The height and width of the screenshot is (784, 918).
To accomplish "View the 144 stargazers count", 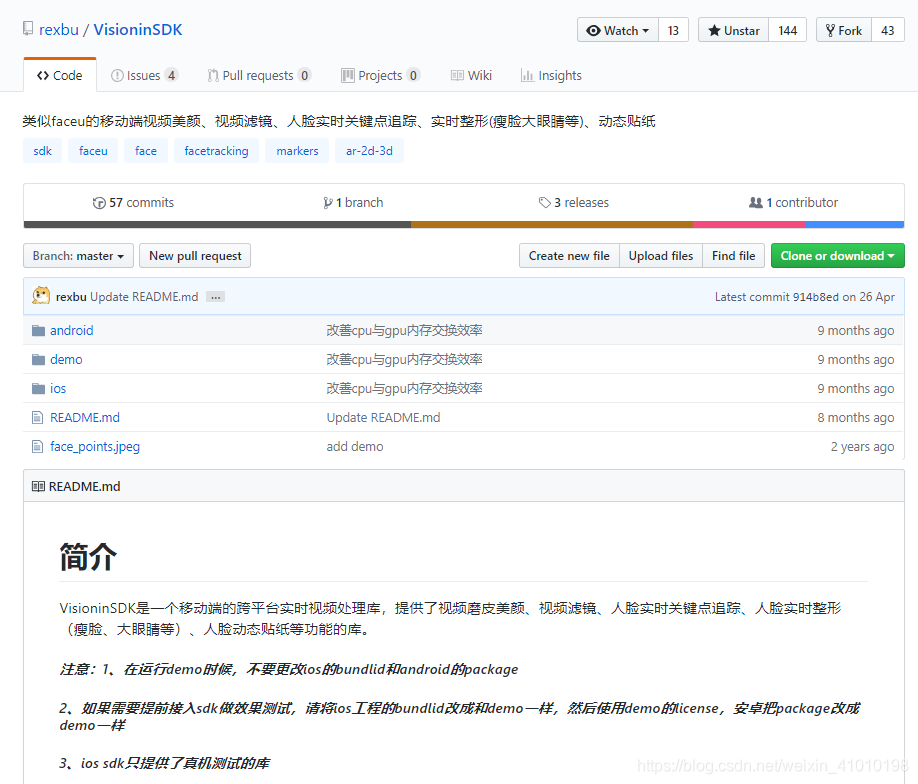I will [x=787, y=30].
